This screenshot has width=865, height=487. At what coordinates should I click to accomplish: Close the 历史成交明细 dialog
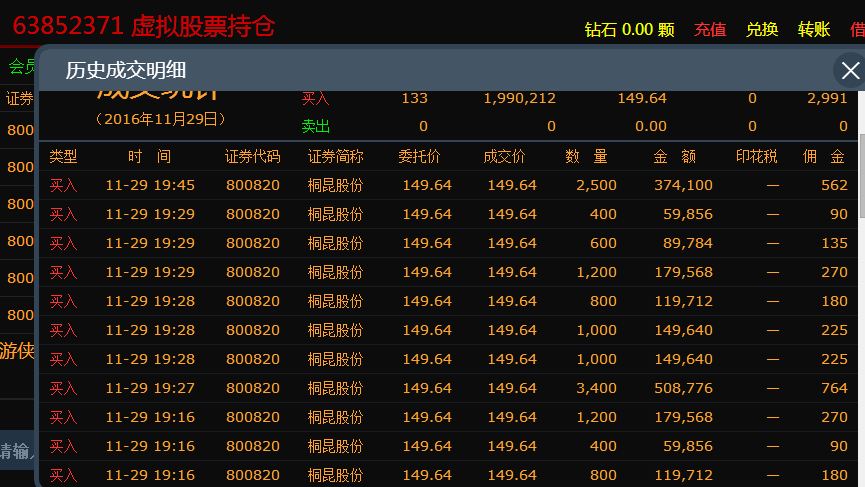[x=850, y=71]
